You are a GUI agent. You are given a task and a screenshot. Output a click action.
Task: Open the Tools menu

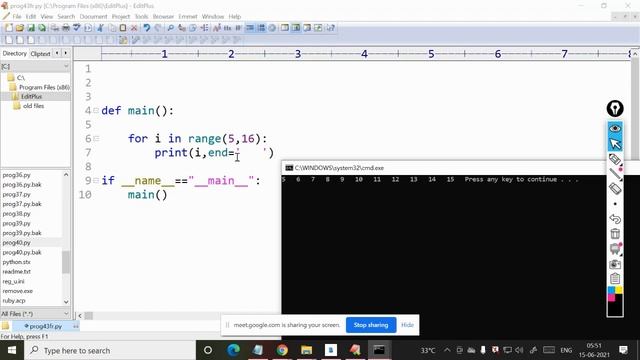(x=141, y=16)
